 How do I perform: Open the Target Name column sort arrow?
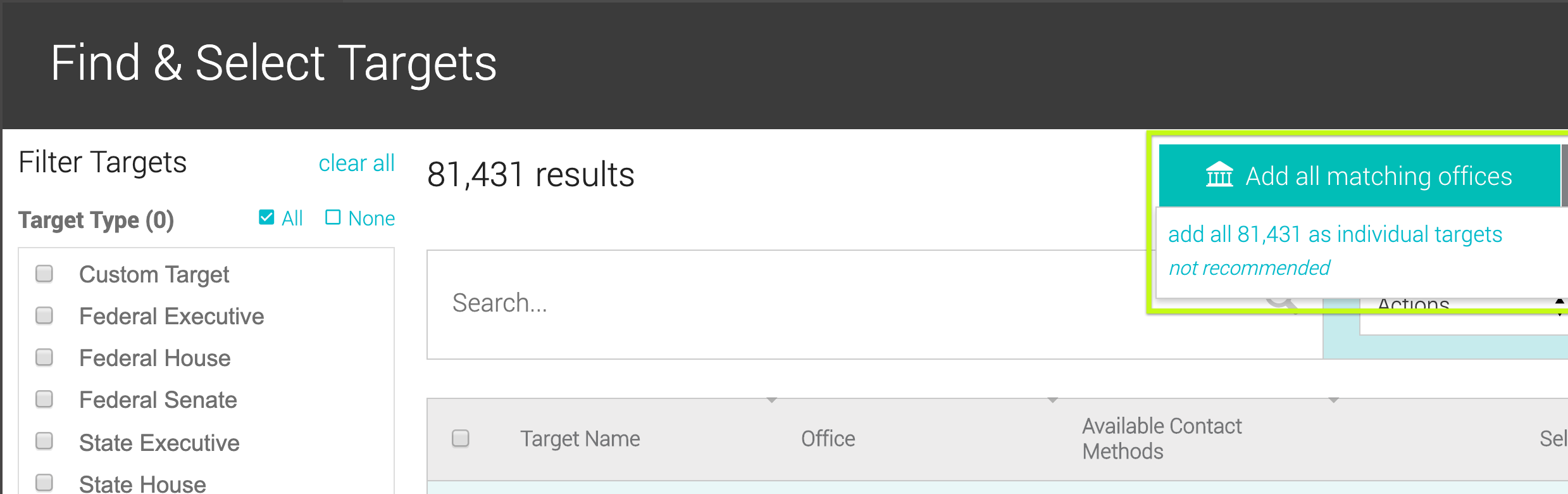[x=771, y=400]
